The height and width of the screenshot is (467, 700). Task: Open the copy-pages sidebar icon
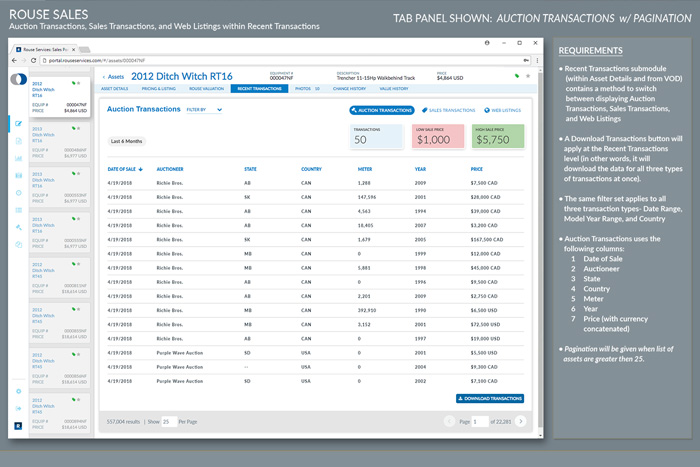click(x=18, y=245)
